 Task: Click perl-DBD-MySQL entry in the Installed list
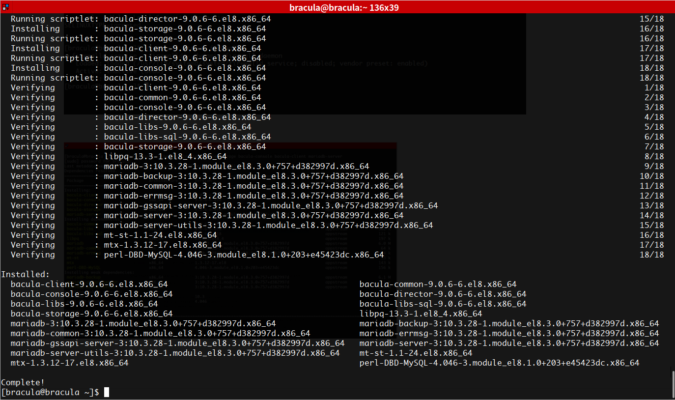(x=499, y=363)
